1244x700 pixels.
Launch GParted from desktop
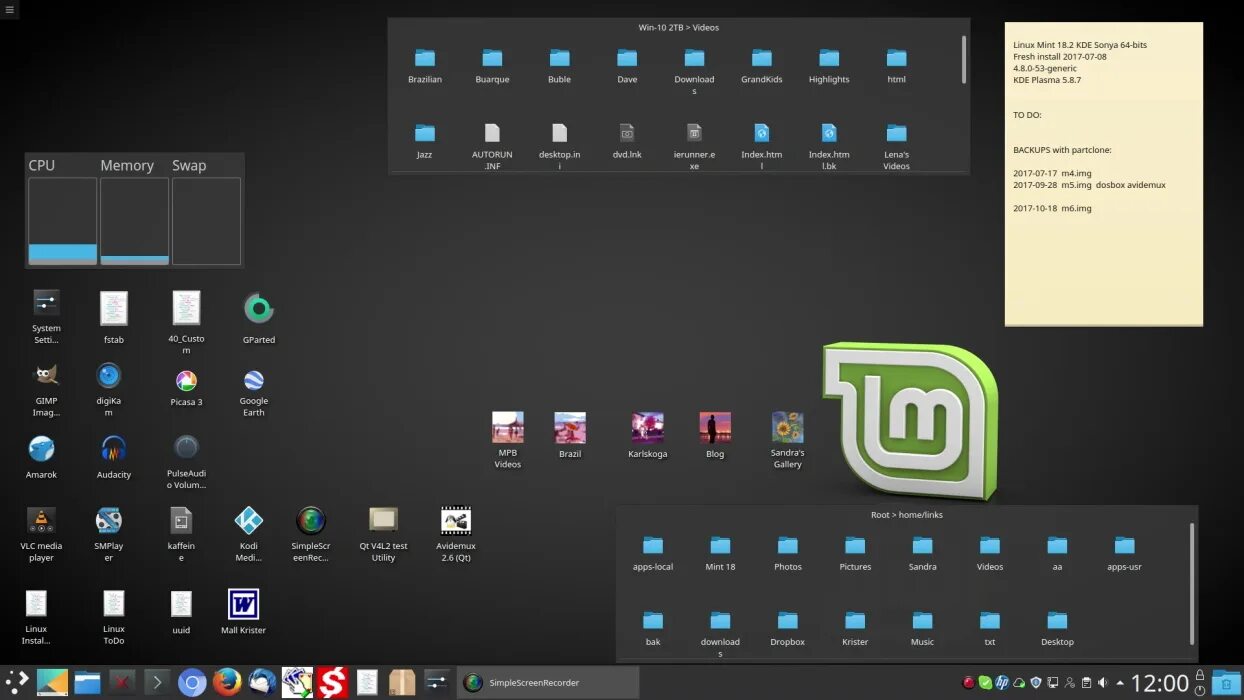pyautogui.click(x=258, y=318)
